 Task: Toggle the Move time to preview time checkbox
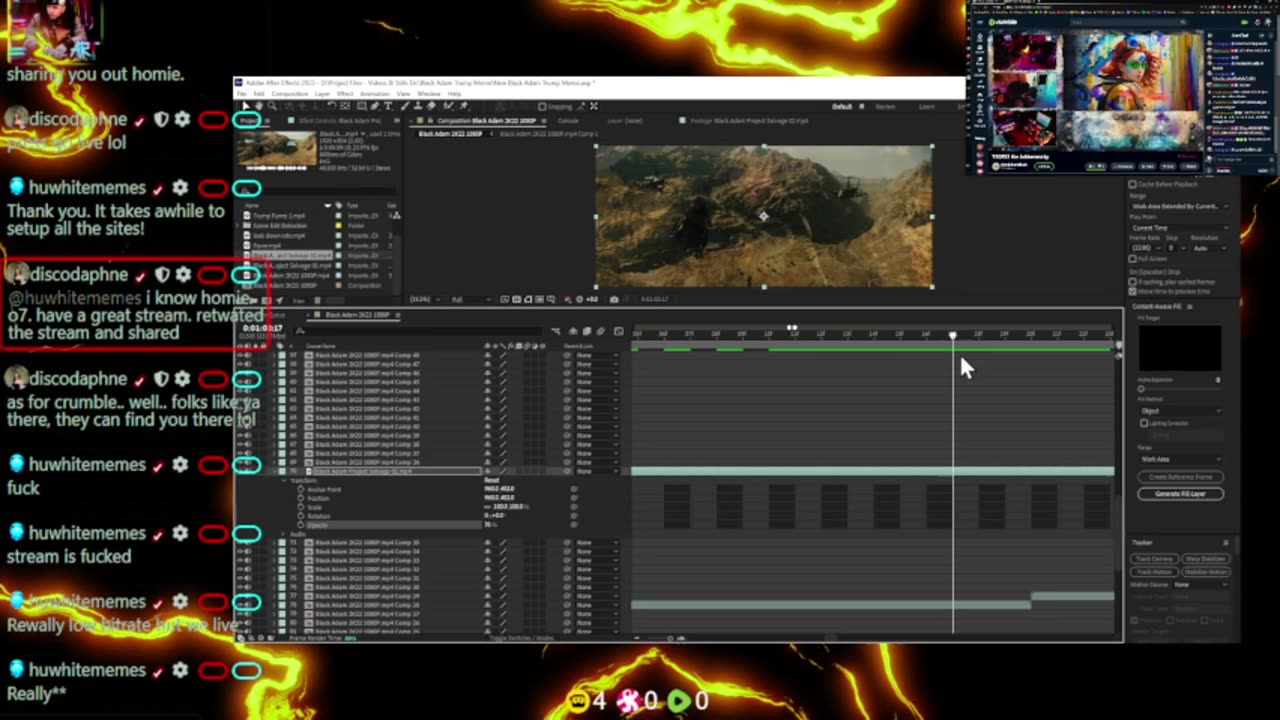pyautogui.click(x=1132, y=292)
